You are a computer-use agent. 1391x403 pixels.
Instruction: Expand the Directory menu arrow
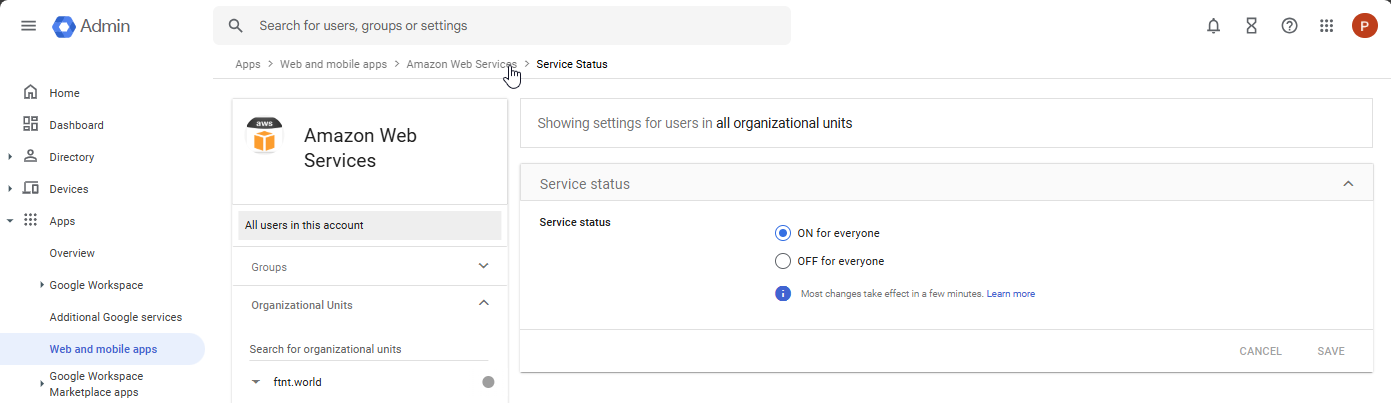(10, 157)
